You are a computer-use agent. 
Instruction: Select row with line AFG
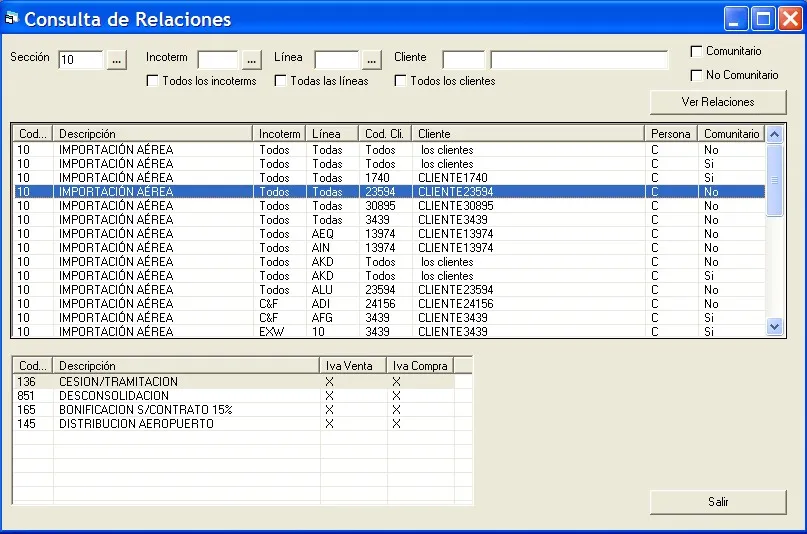point(389,317)
